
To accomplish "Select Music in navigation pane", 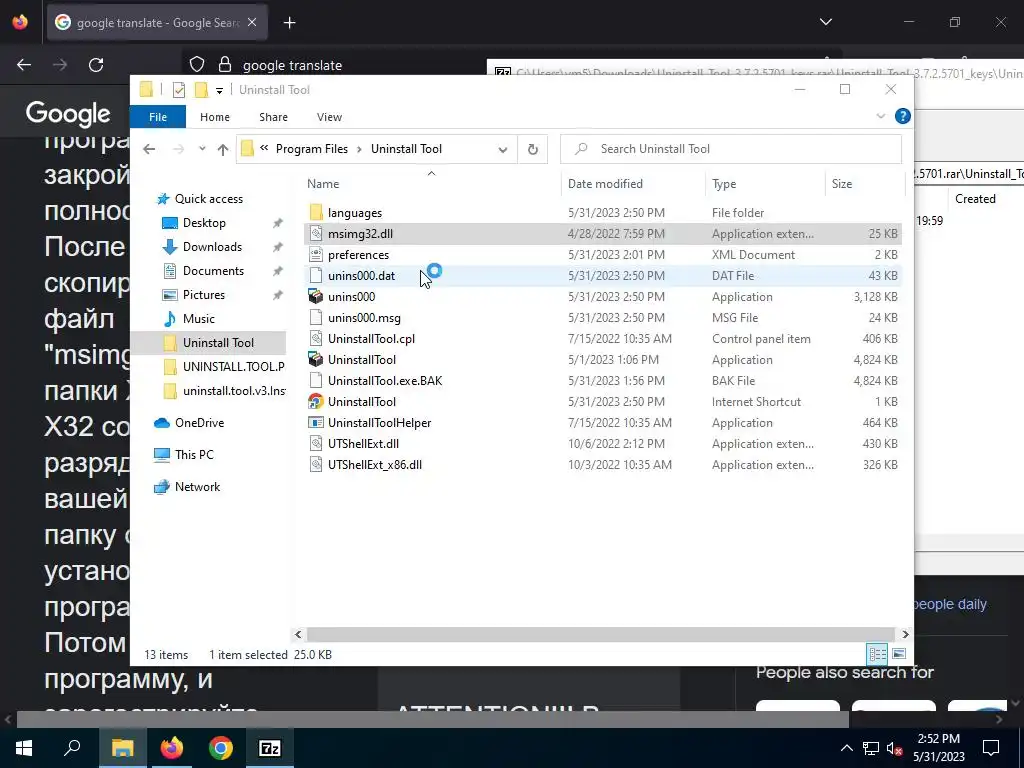I will [x=199, y=319].
